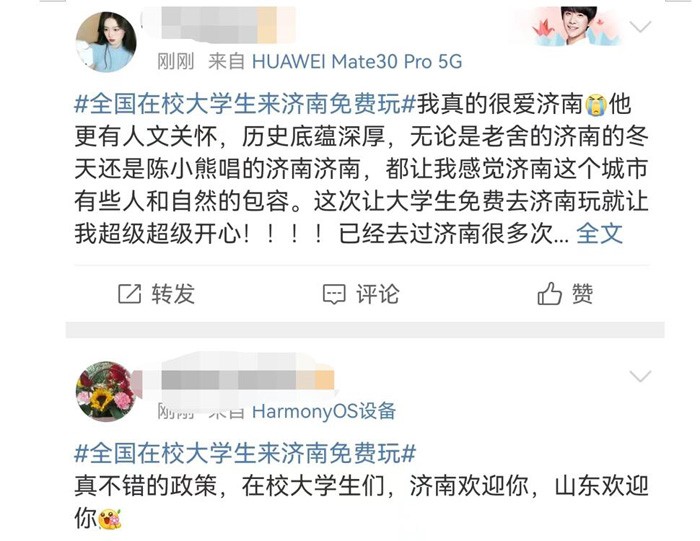Open the second poster's flower bouquet avatar
Viewport: 700px width, 541px height.
[106, 391]
